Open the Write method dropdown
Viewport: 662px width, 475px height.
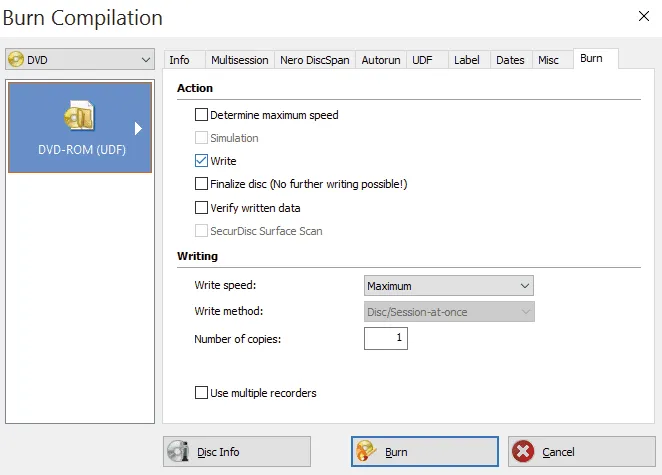(449, 312)
